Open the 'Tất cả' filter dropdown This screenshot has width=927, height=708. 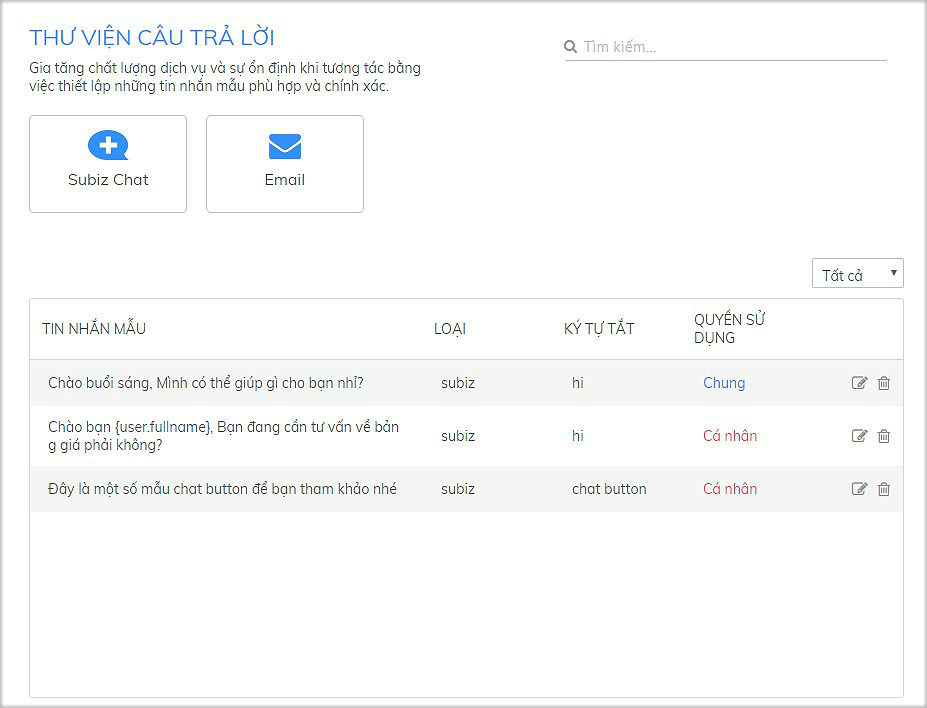[x=857, y=274]
